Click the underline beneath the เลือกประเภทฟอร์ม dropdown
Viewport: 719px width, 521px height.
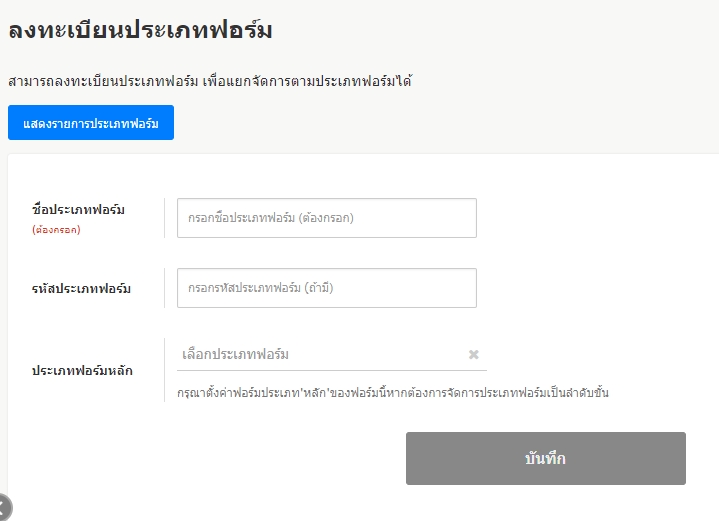pyautogui.click(x=331, y=371)
